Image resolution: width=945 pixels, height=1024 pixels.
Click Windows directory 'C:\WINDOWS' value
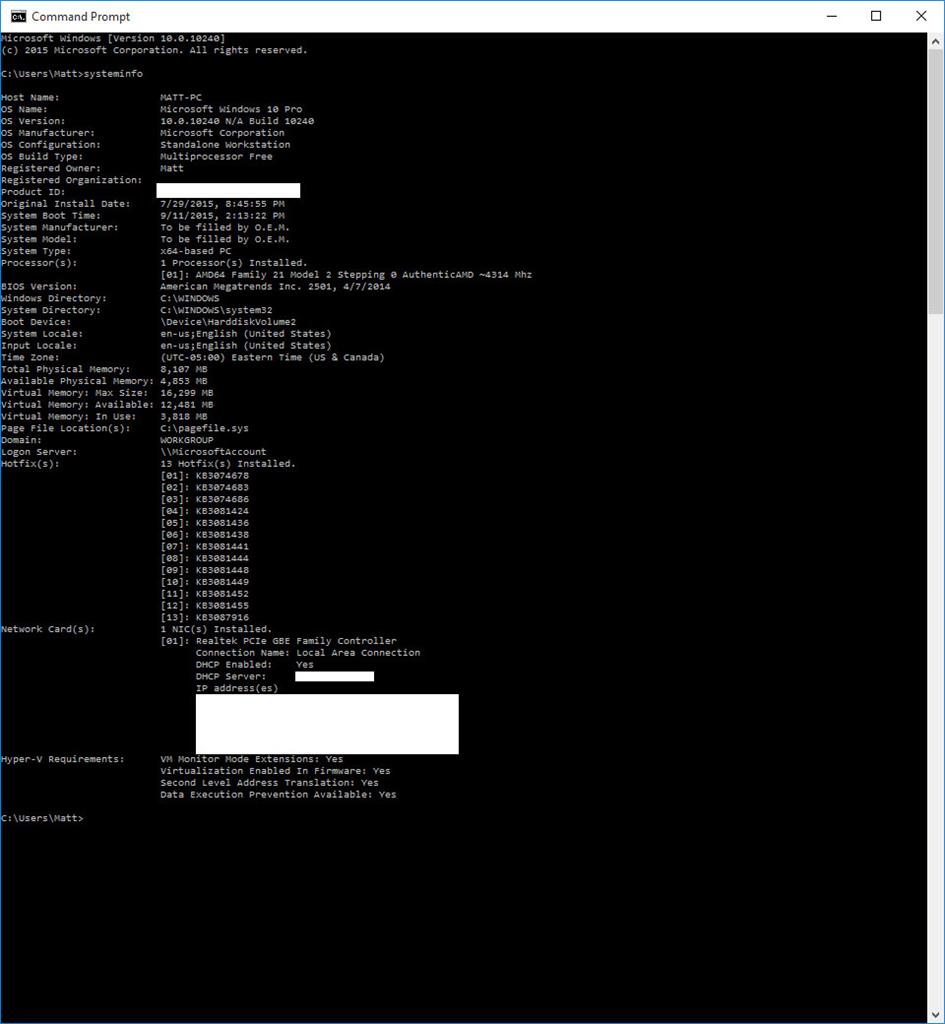[189, 298]
